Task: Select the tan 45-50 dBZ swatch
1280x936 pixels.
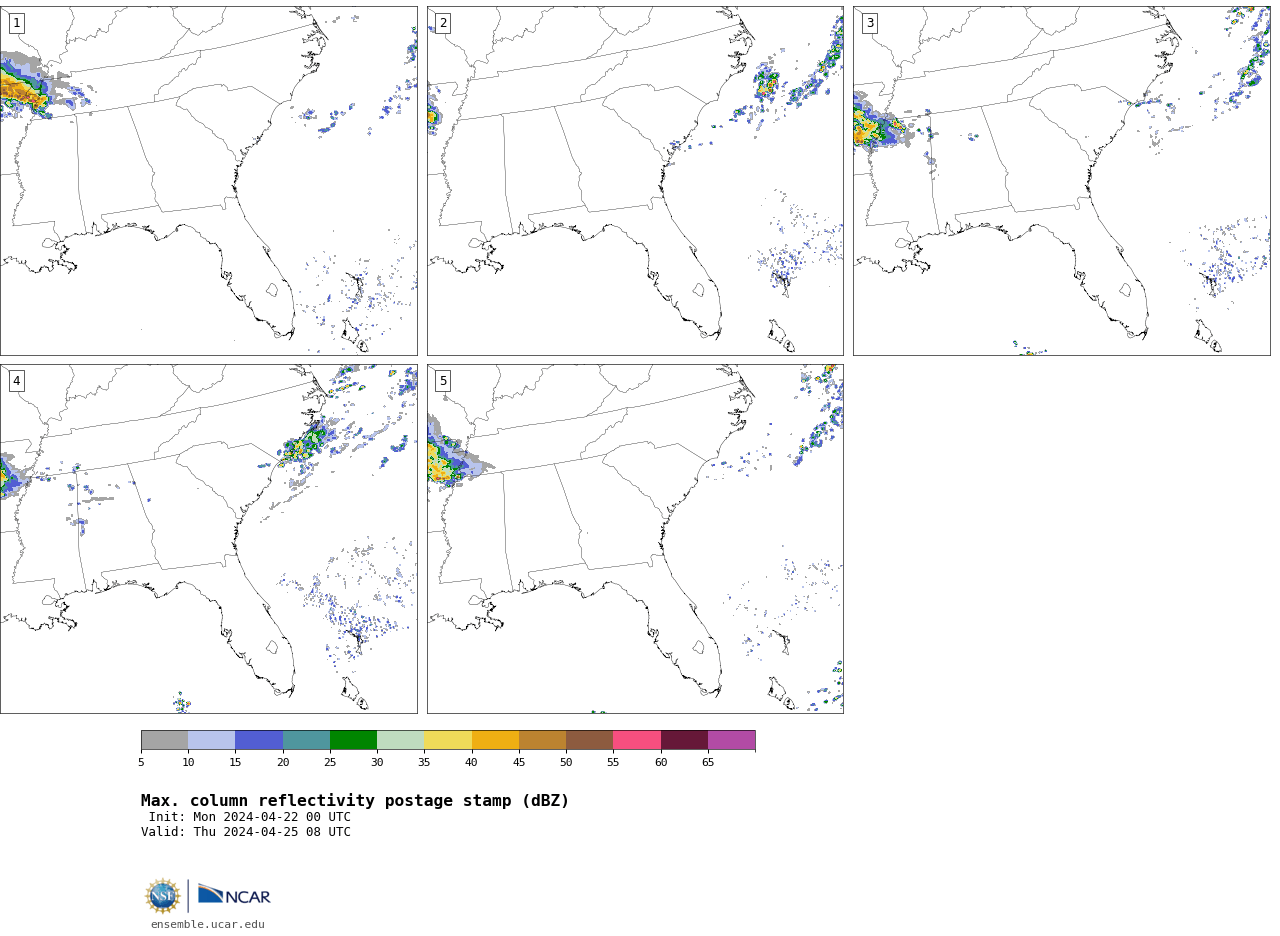Action: pos(542,740)
